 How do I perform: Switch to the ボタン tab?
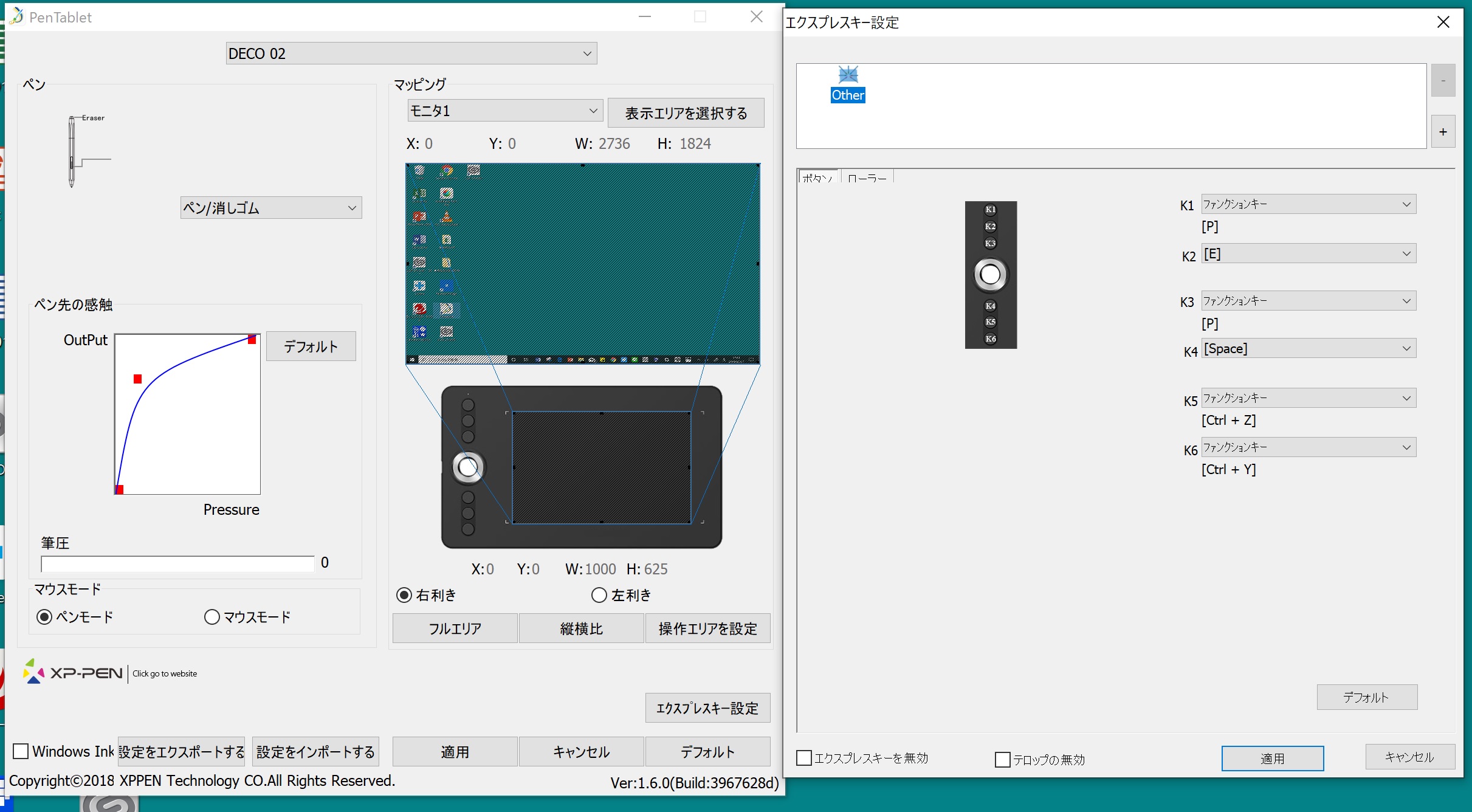coord(817,177)
